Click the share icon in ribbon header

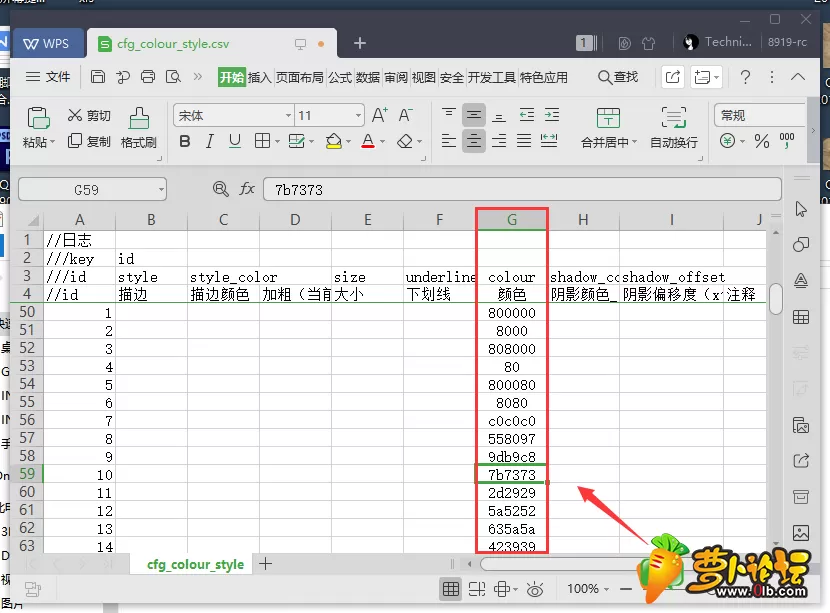673,77
